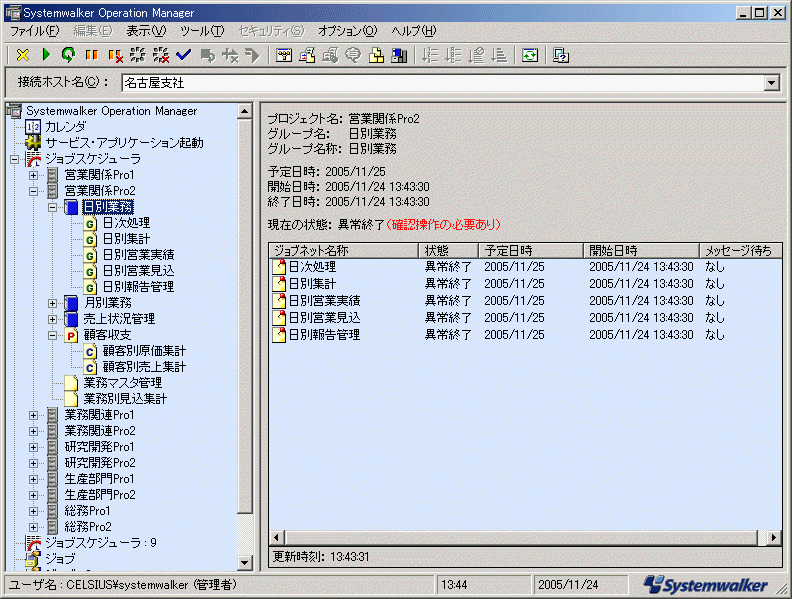Click the green play start icon
The width and height of the screenshot is (792, 599).
pos(46,55)
